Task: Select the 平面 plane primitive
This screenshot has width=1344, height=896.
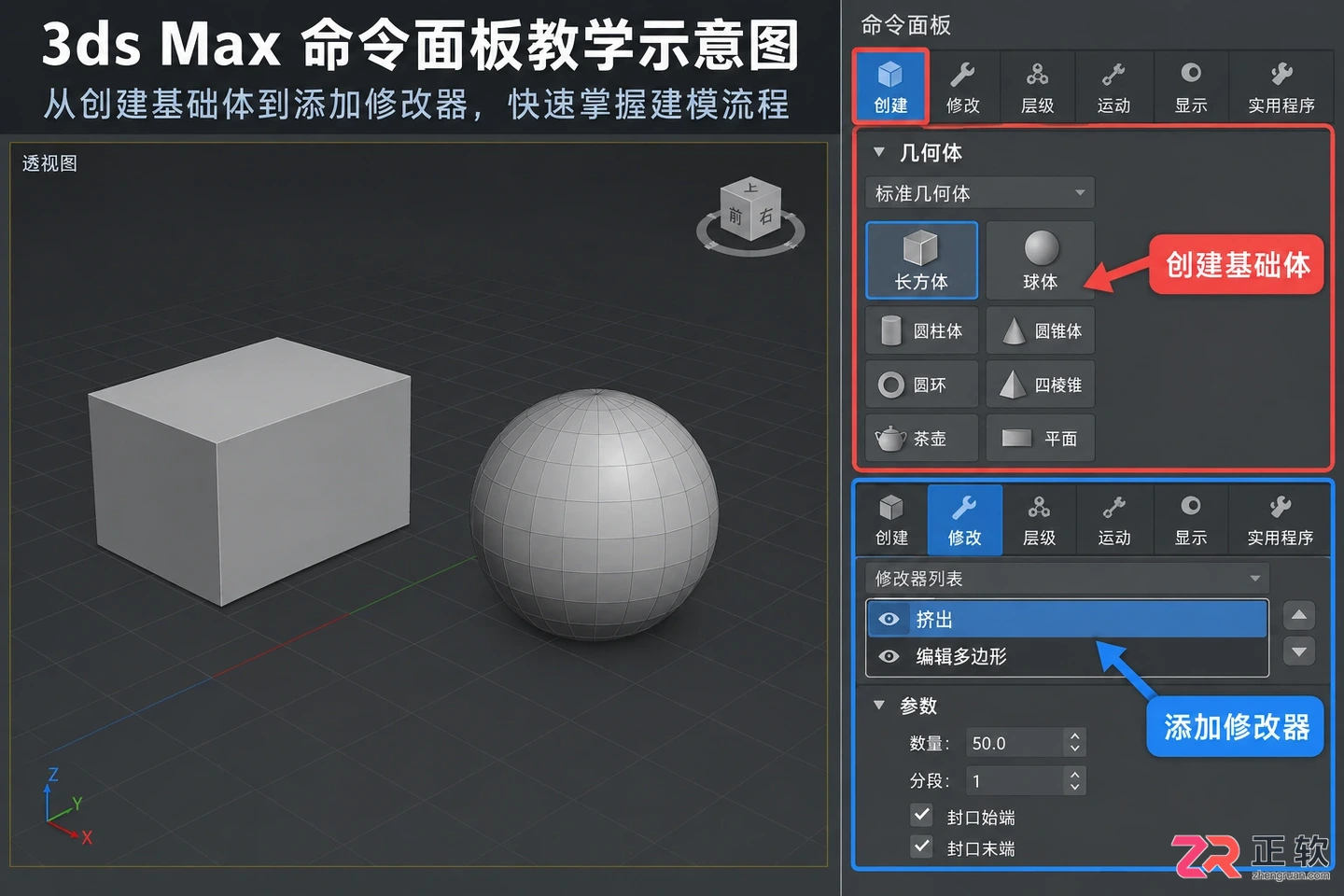Action: 1040,438
